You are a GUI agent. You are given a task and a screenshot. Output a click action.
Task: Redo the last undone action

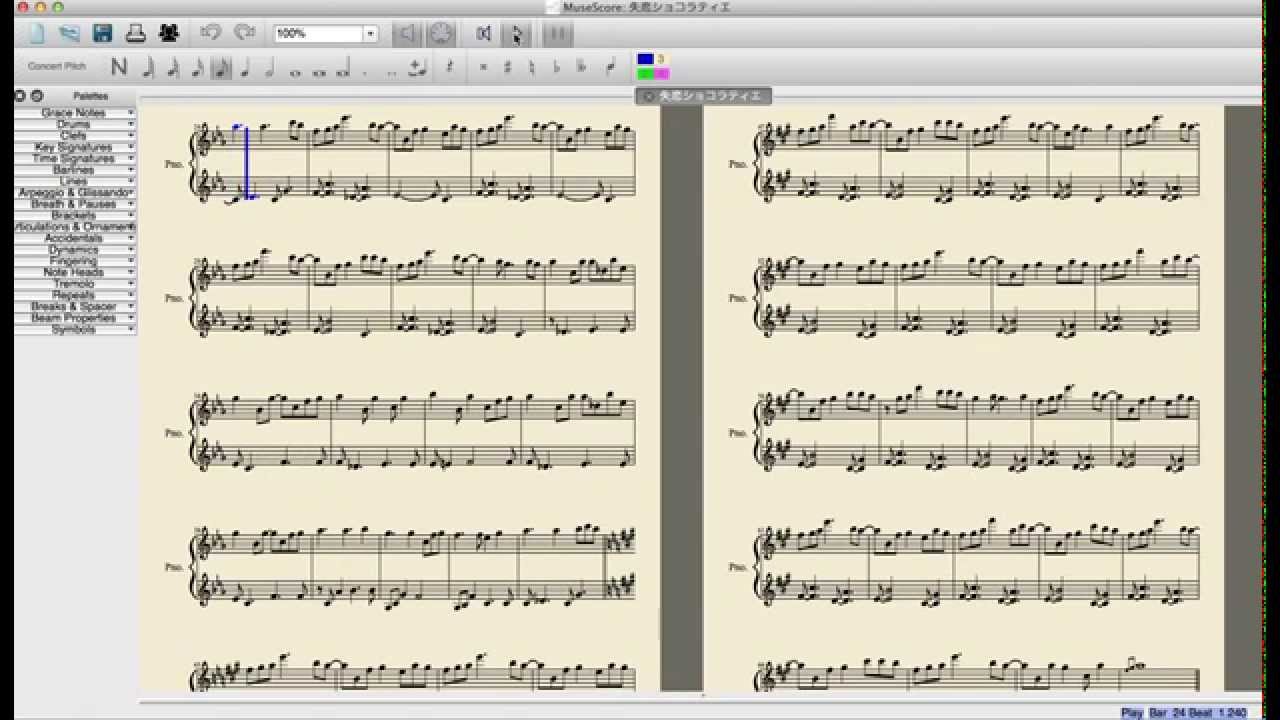[244, 33]
